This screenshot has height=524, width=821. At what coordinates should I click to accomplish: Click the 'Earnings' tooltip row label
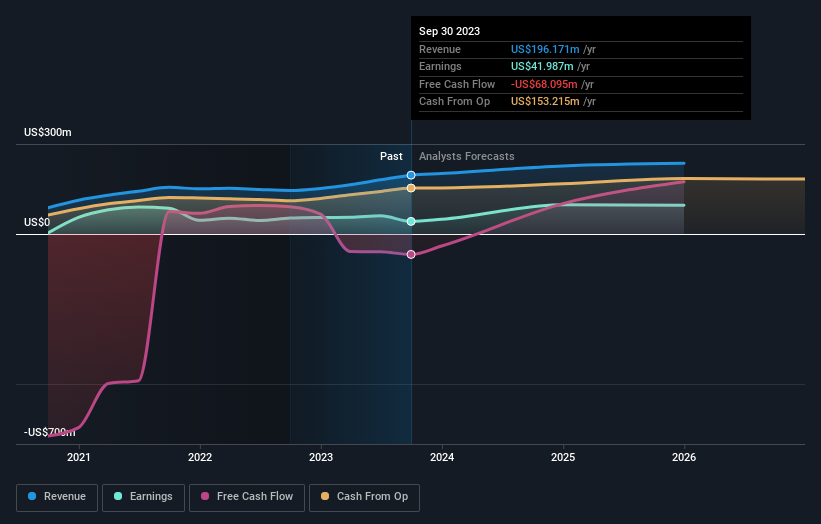pos(440,66)
